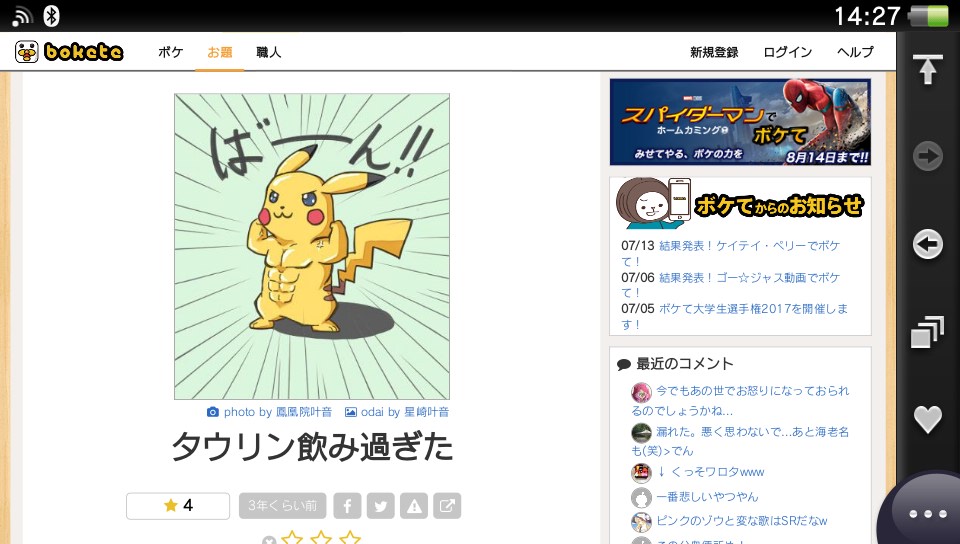The height and width of the screenshot is (544, 960).
Task: Click the avatar beside 一番悲しいやつやん comment
Action: click(x=641, y=497)
